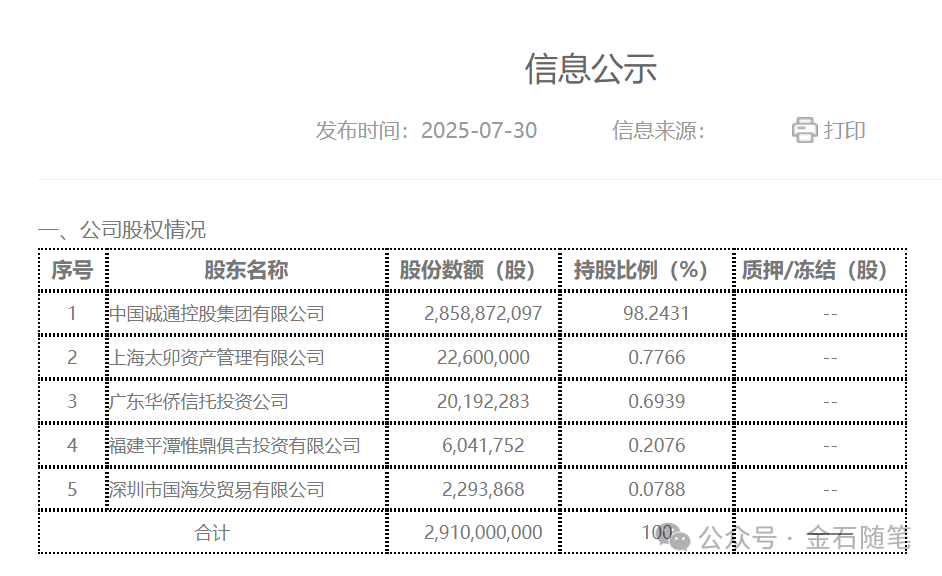Click shareholding ratio 0.7766
Screen dimensions: 942x576
pos(657,357)
